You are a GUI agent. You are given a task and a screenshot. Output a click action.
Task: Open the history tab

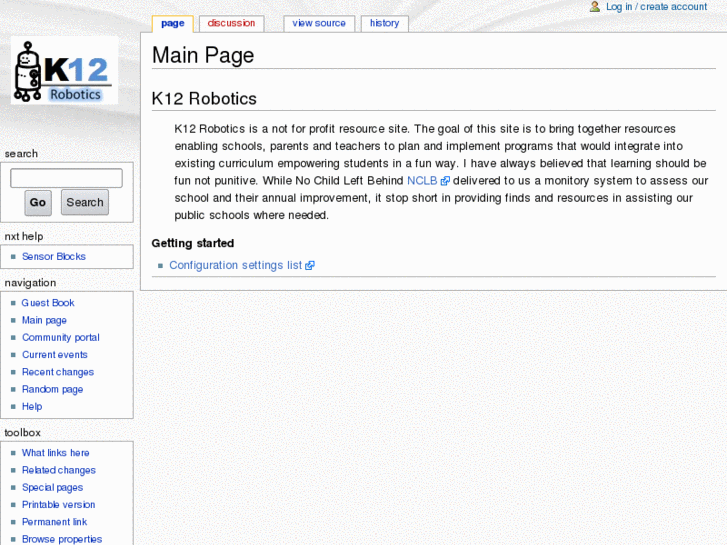[384, 23]
